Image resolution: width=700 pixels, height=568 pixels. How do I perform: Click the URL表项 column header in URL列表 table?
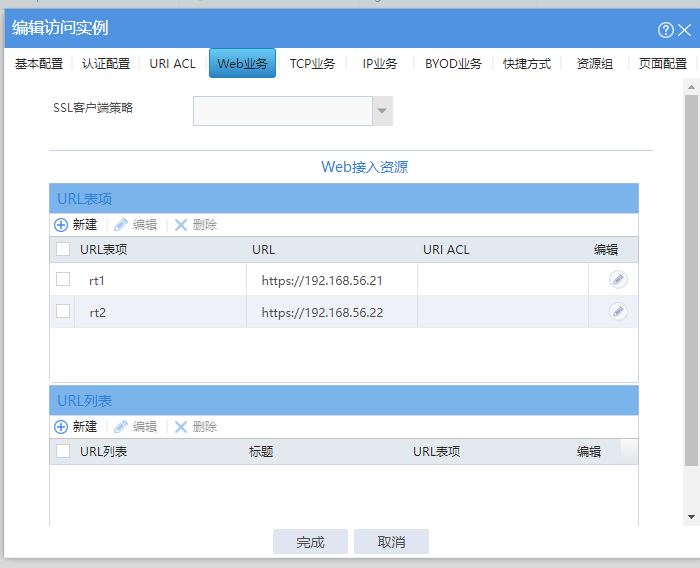tap(436, 451)
